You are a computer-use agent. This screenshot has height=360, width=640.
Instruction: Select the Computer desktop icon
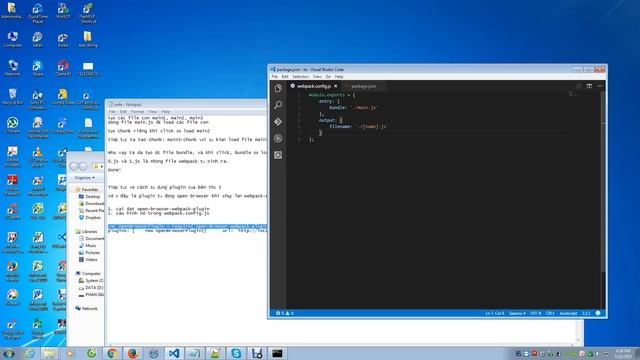[12, 40]
